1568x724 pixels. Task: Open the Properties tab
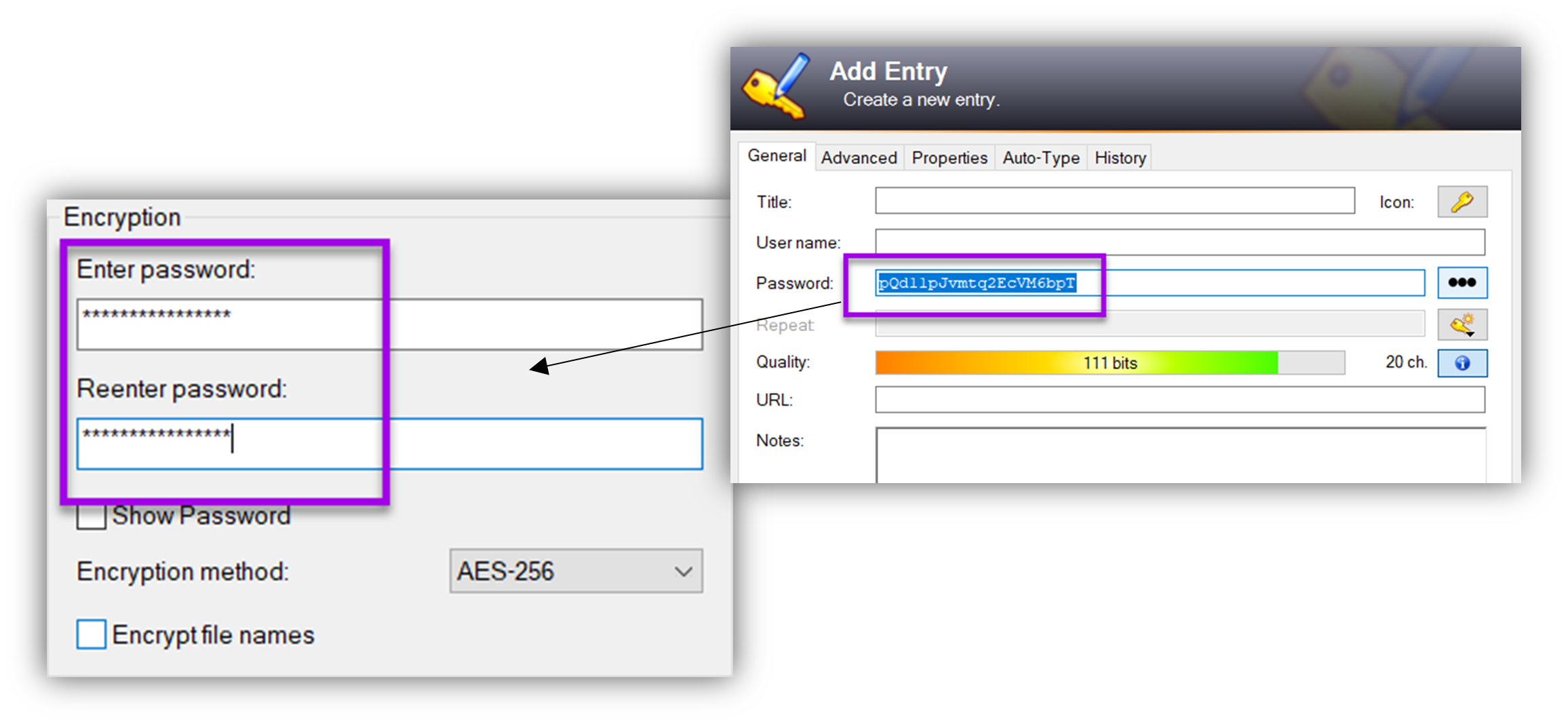point(949,157)
